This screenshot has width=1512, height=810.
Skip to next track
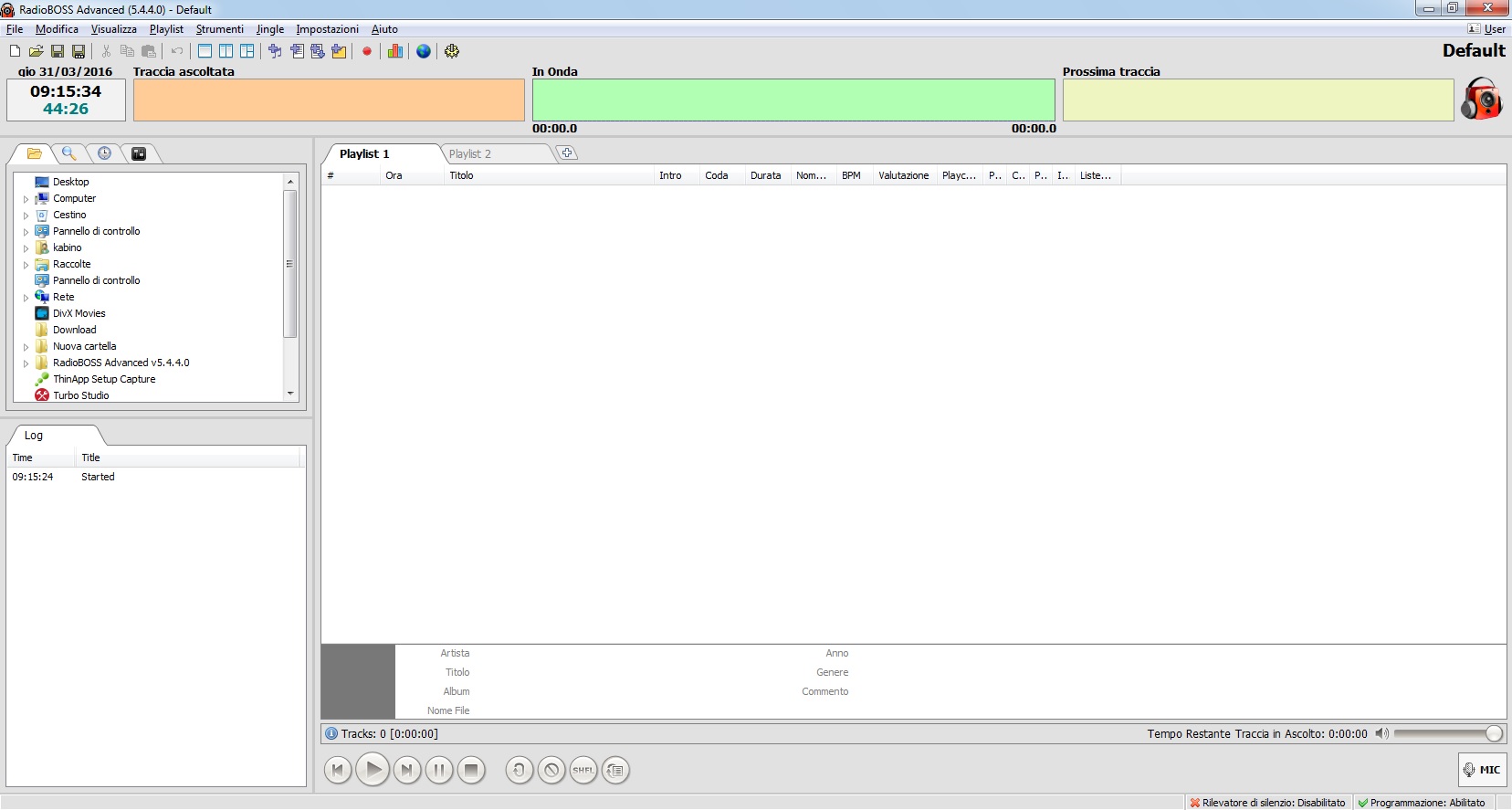point(407,770)
